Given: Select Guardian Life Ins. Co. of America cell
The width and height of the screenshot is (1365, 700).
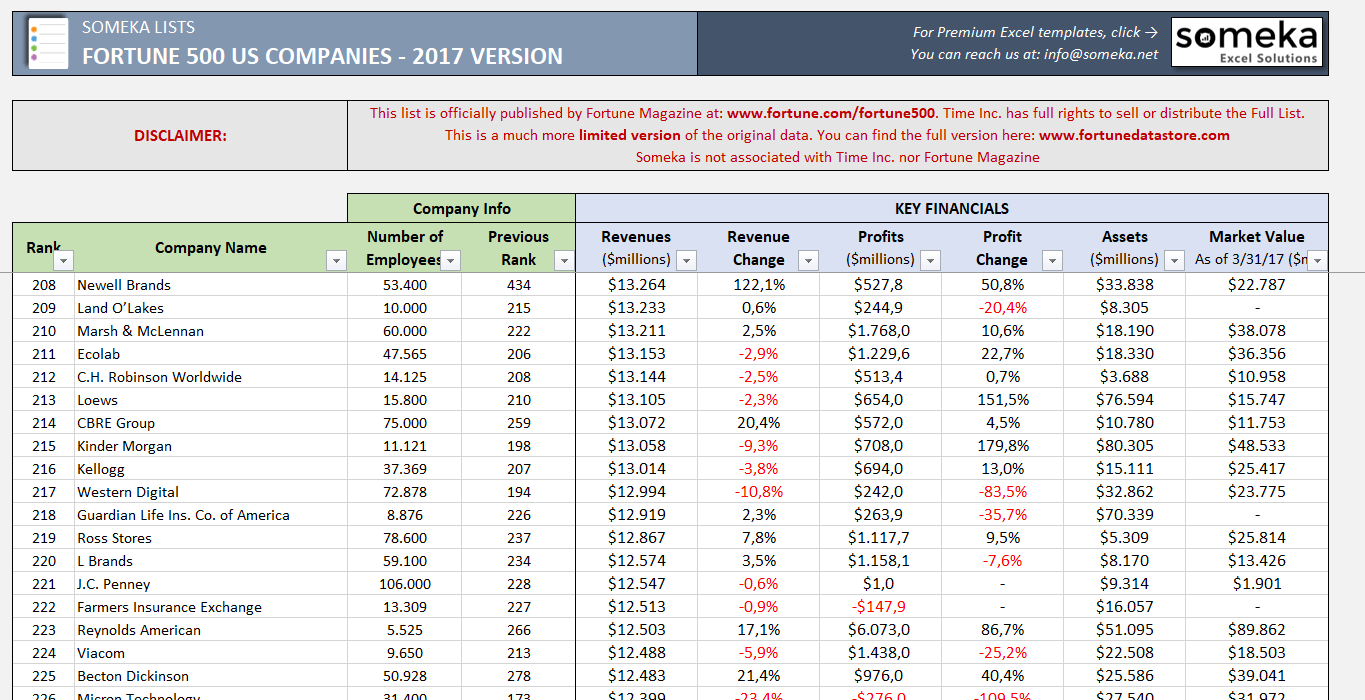Looking at the screenshot, I should coord(211,515).
